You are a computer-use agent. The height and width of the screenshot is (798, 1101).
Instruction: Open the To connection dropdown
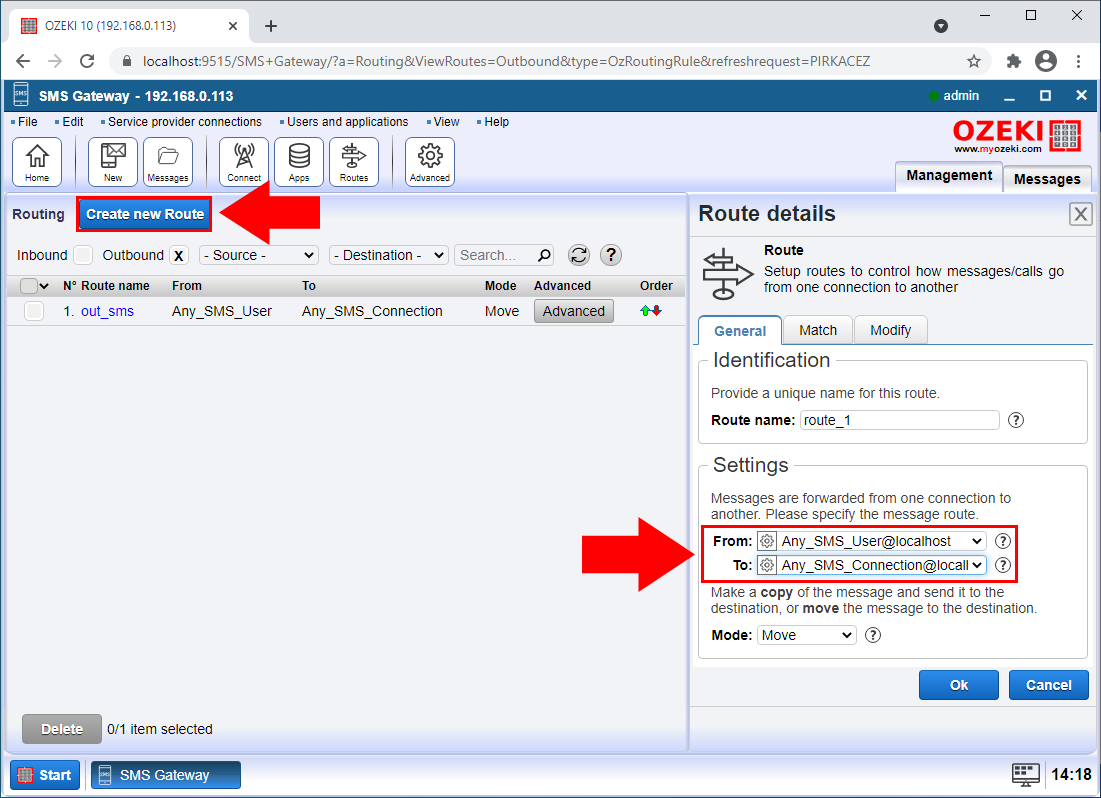coord(881,565)
